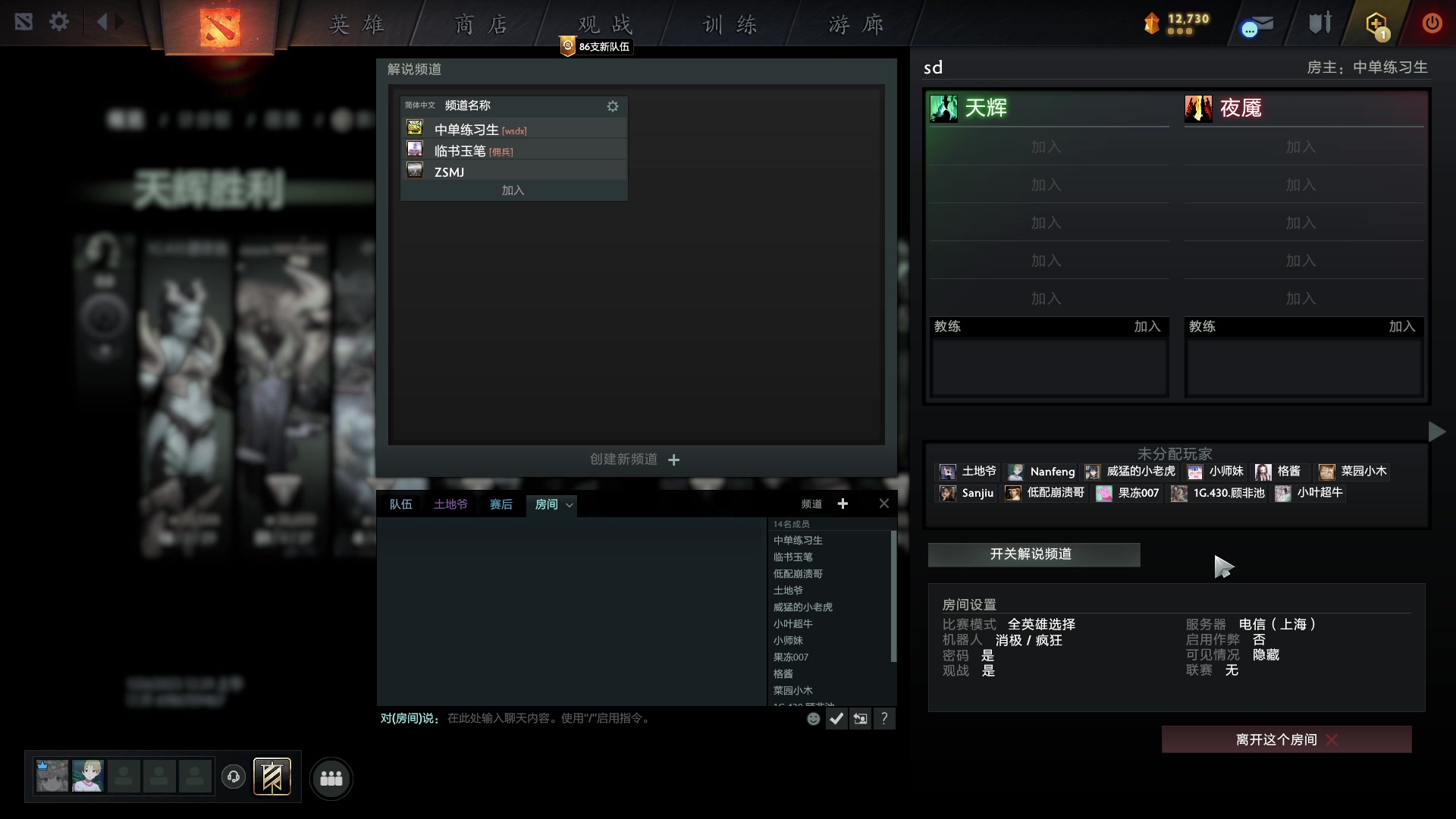
Task: Click the plus icon next to 创建新频道
Action: coord(673,460)
